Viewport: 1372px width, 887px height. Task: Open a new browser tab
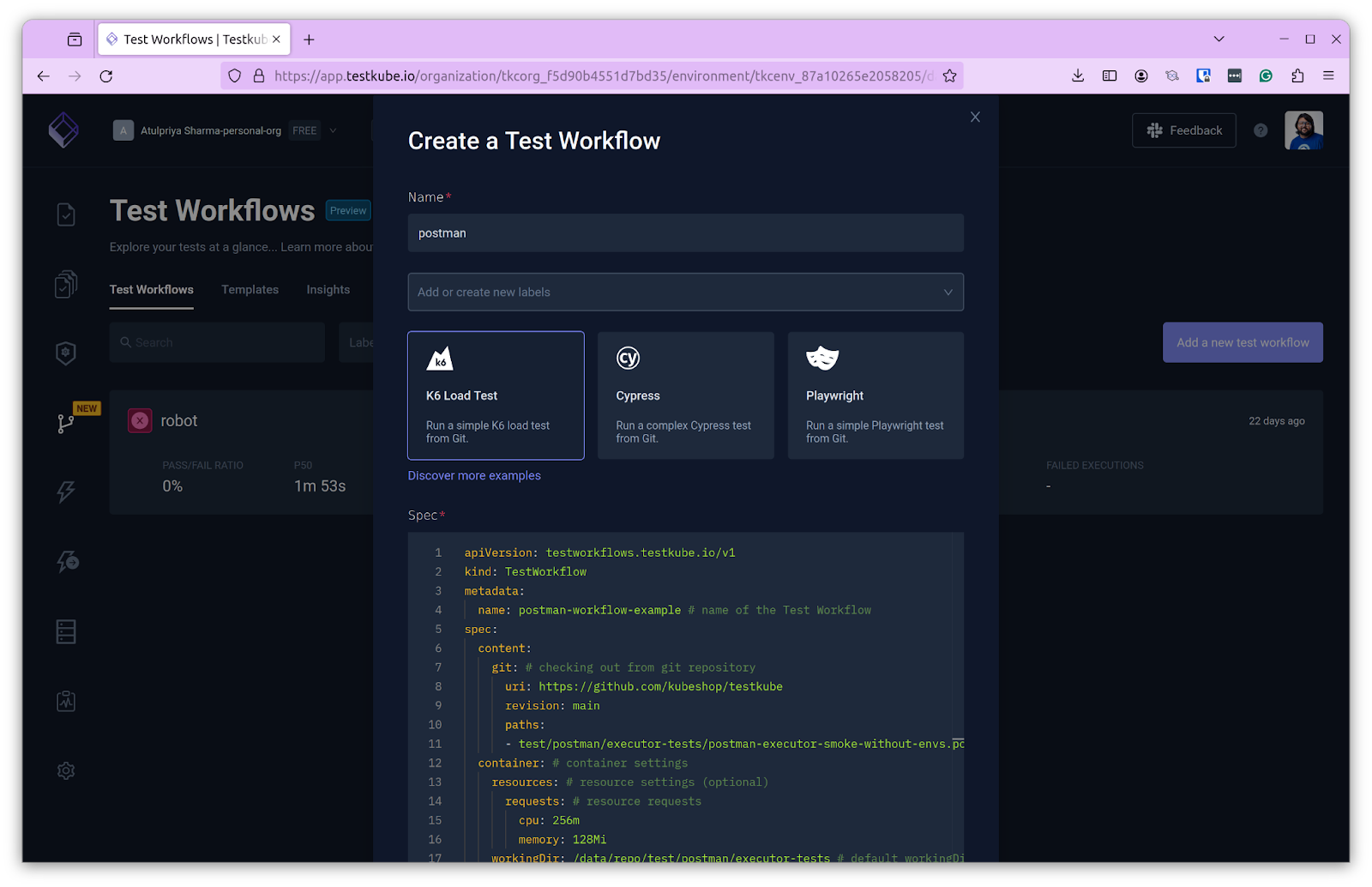click(x=309, y=39)
